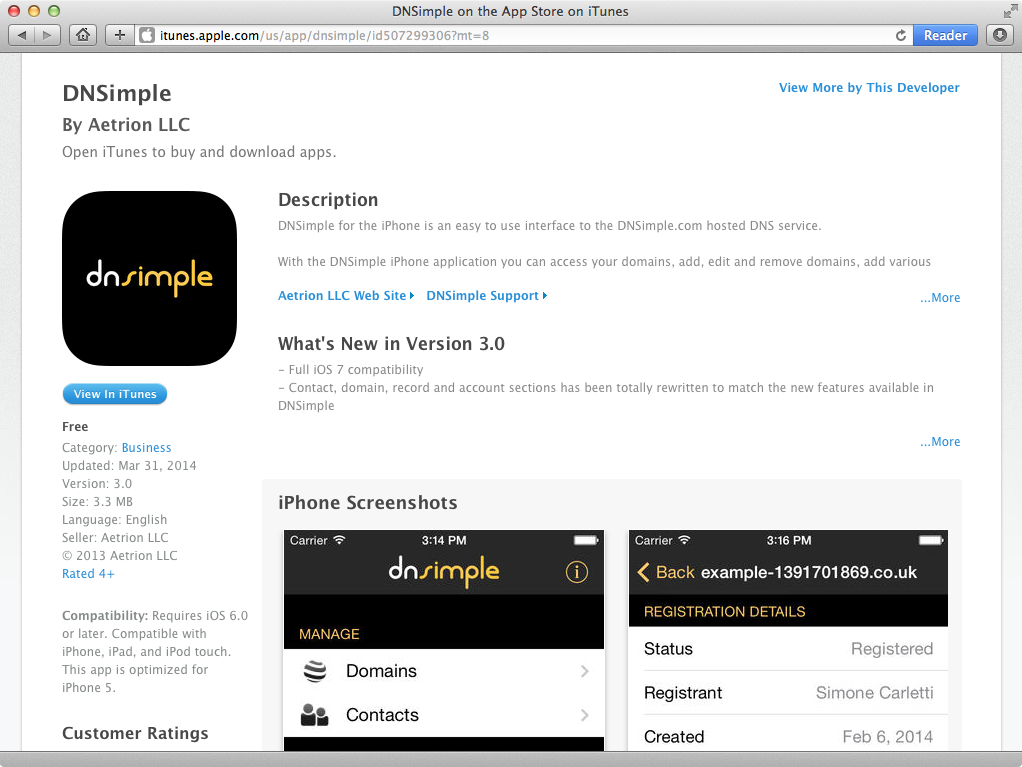This screenshot has width=1022, height=767.
Task: Reload the page with the refresh icon
Action: [x=900, y=35]
